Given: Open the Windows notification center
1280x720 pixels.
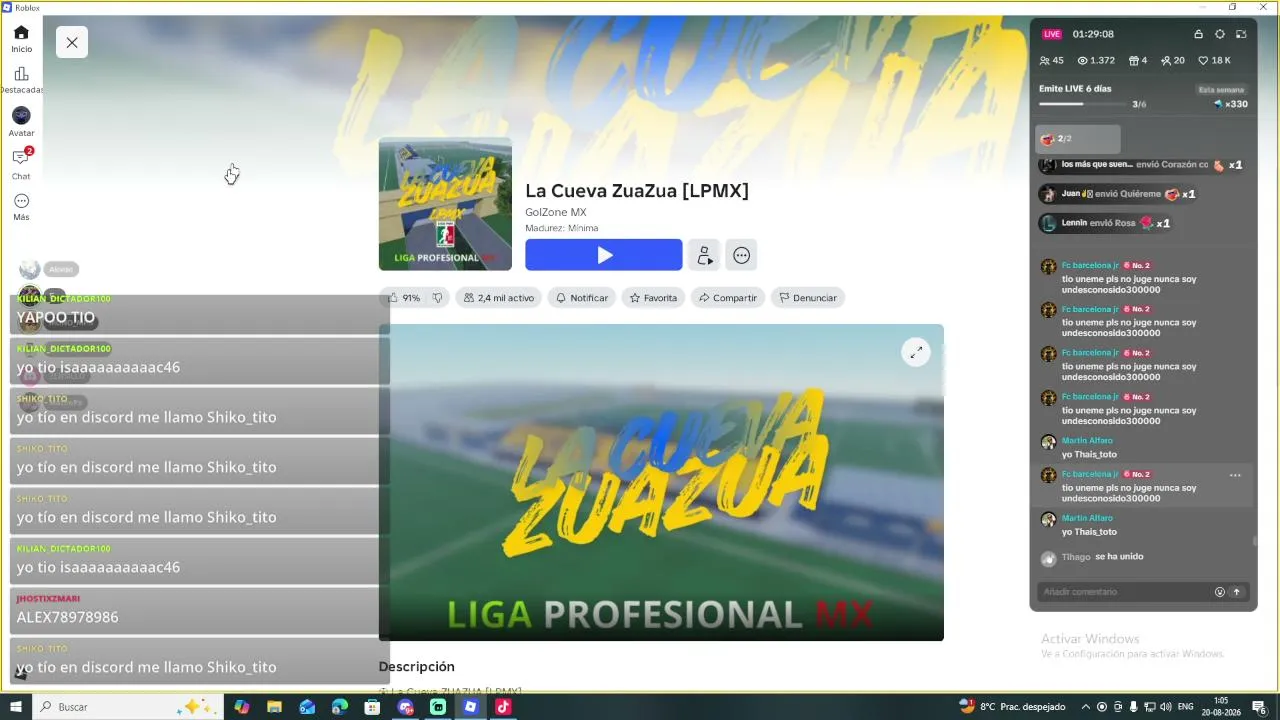Looking at the screenshot, I should (1260, 707).
